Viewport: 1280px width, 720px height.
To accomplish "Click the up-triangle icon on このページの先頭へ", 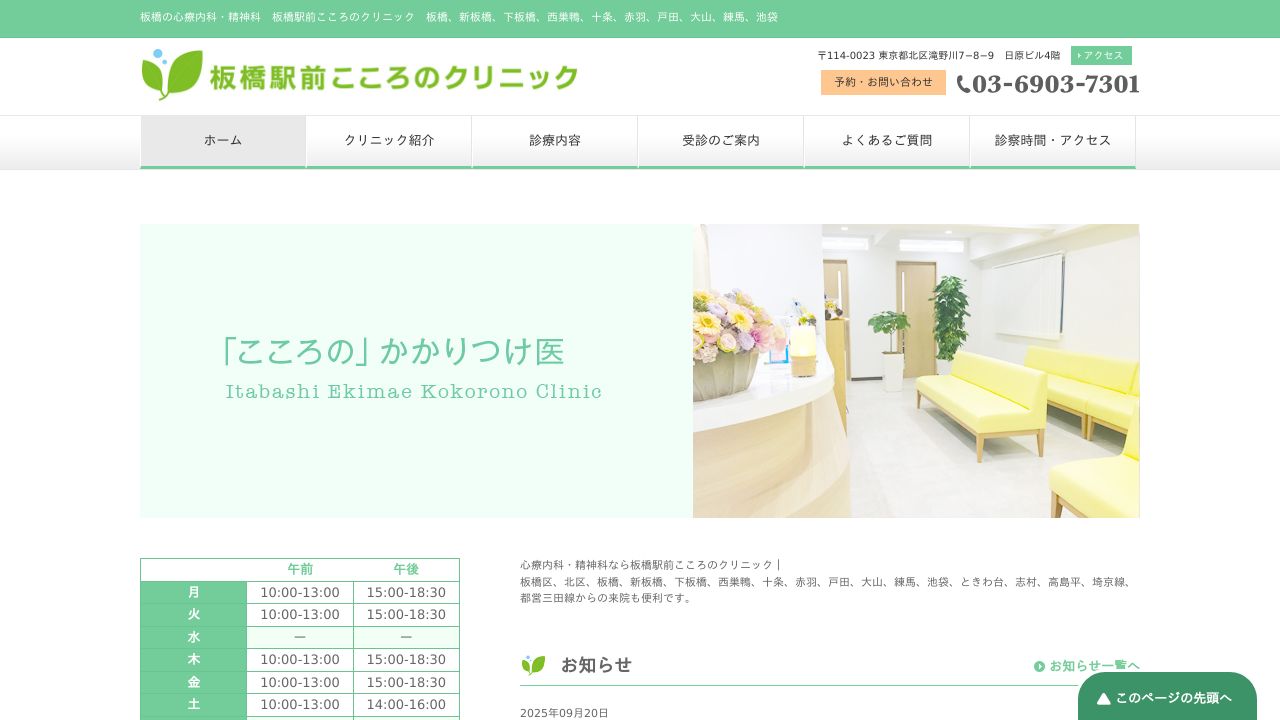I will click(x=1104, y=698).
